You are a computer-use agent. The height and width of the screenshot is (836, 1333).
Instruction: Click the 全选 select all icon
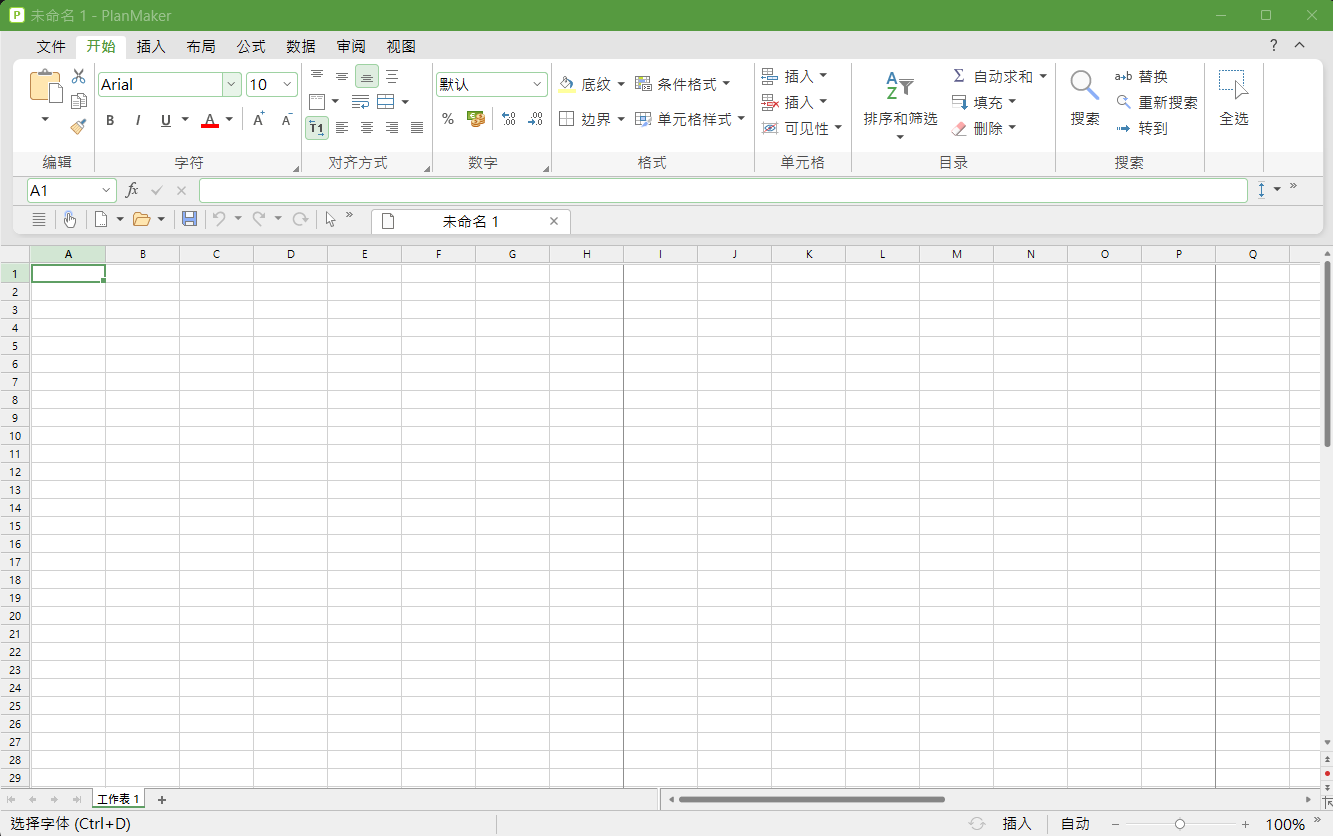(x=1234, y=98)
